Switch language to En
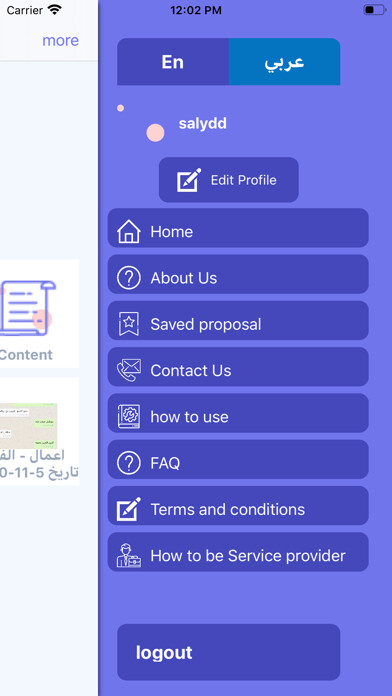Screen dimensions: 392x696 point(173,62)
